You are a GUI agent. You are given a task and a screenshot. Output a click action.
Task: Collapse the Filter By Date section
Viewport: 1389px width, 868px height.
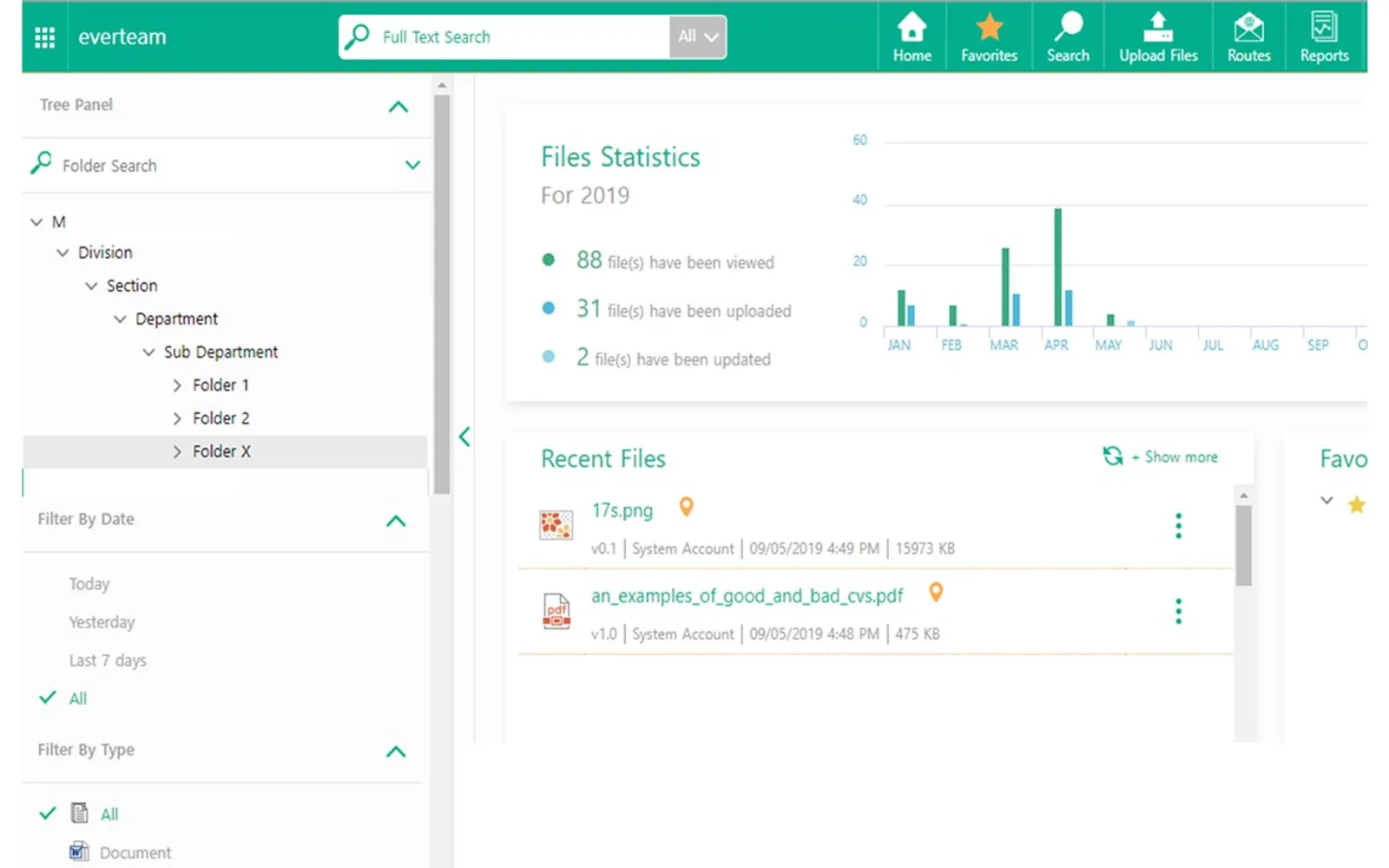point(396,521)
